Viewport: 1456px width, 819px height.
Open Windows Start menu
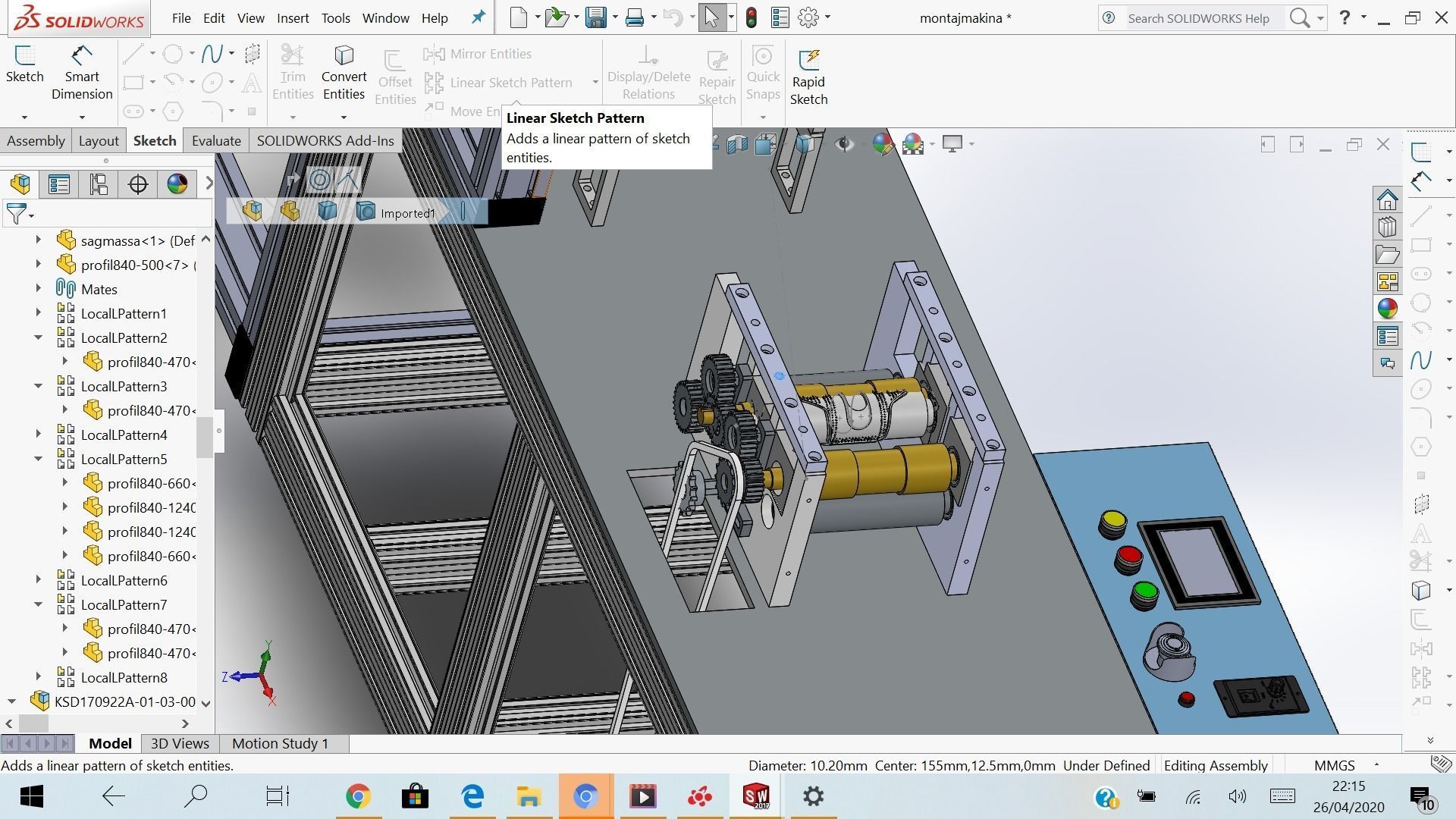coord(31,796)
